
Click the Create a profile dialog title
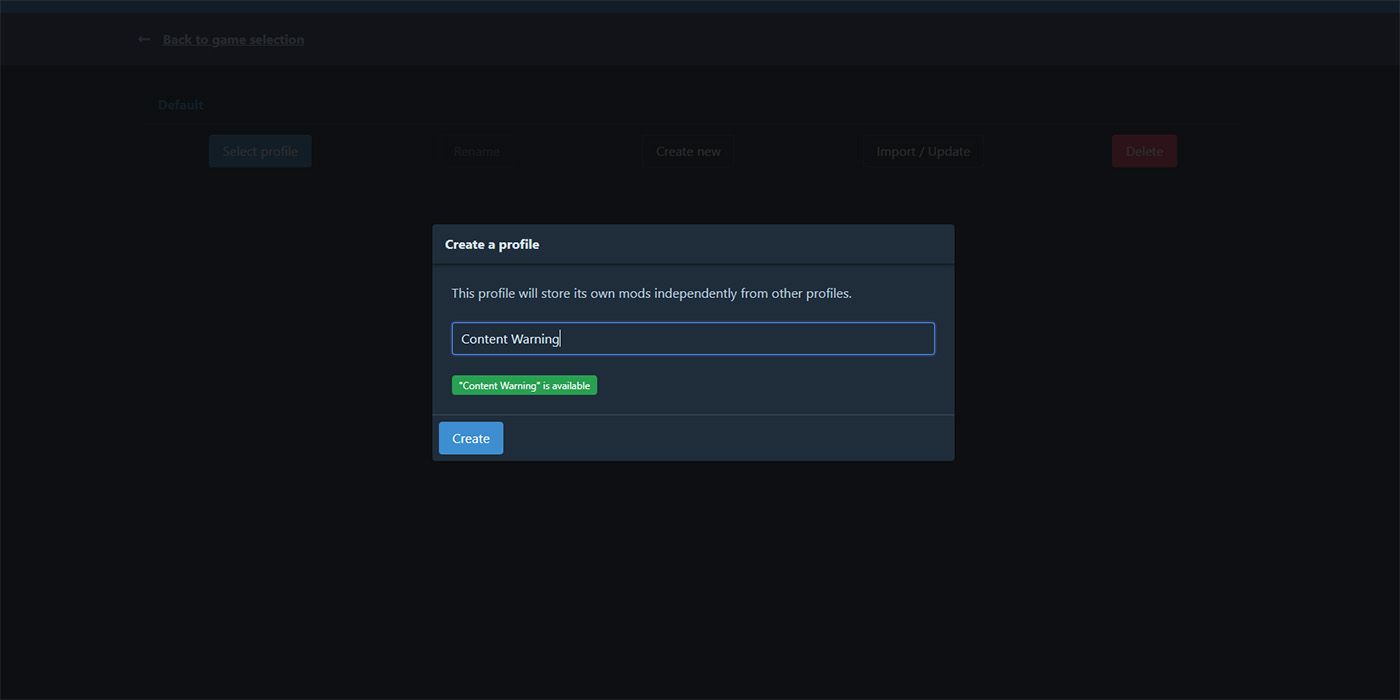click(492, 244)
